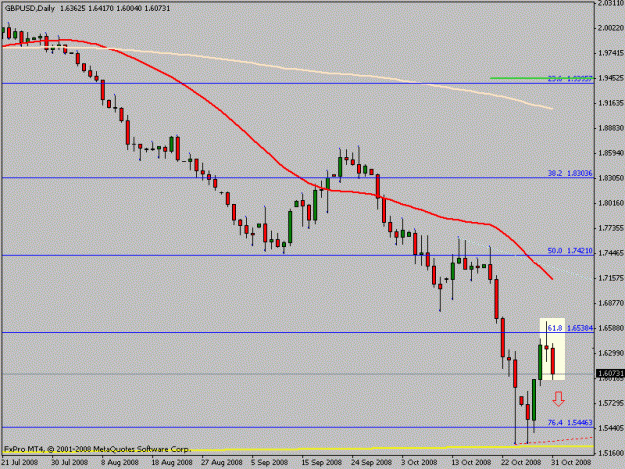Select the 23.6 Fibonacci level label
625x469 pixels.
pos(570,78)
